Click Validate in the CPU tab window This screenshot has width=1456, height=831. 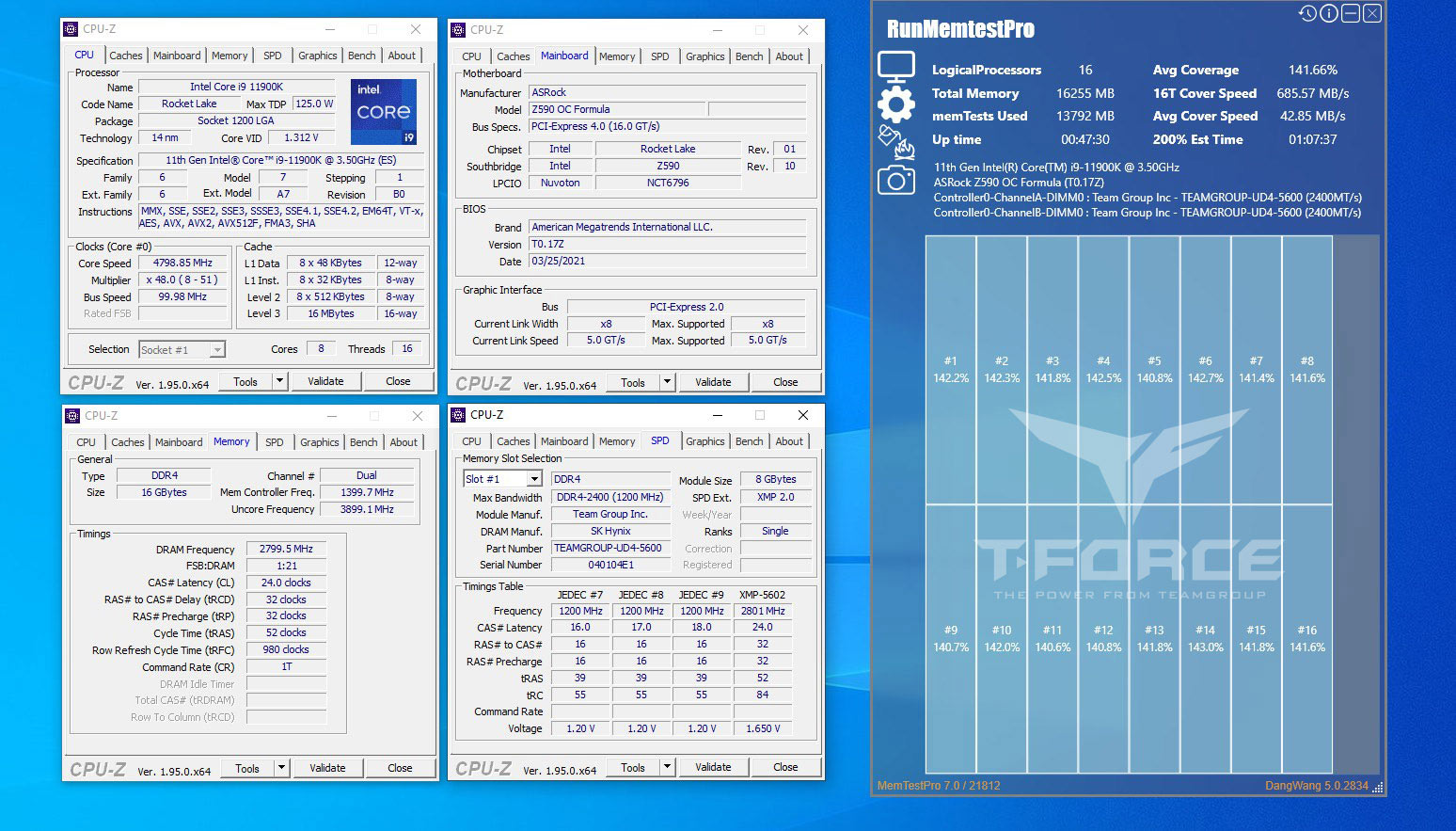pyautogui.click(x=325, y=381)
